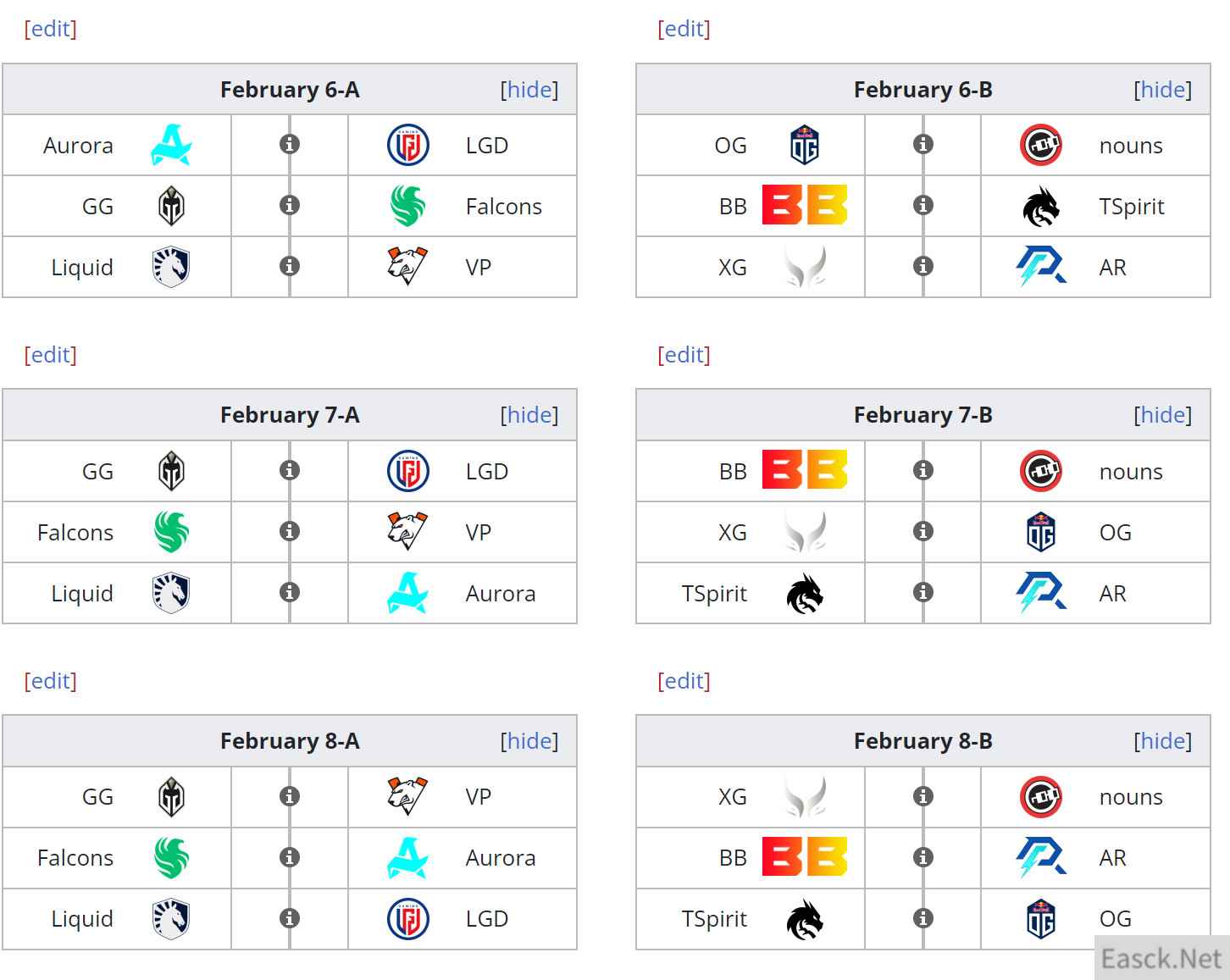Click the Team Liquid logo in February 8-A
Viewport: 1230px width, 980px height.
(x=171, y=919)
